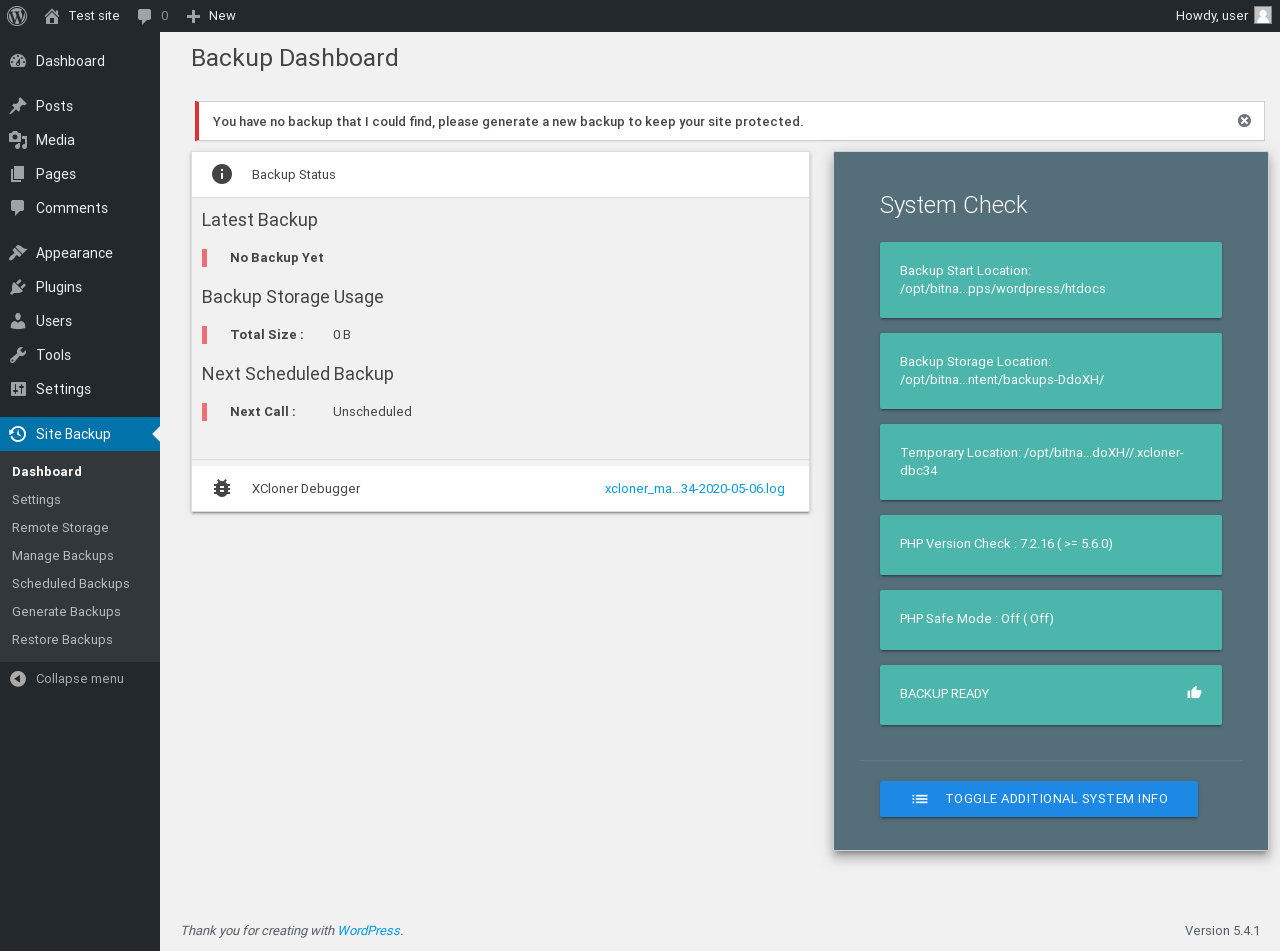Click the Backup Status info icon
1280x951 pixels.
pos(222,174)
